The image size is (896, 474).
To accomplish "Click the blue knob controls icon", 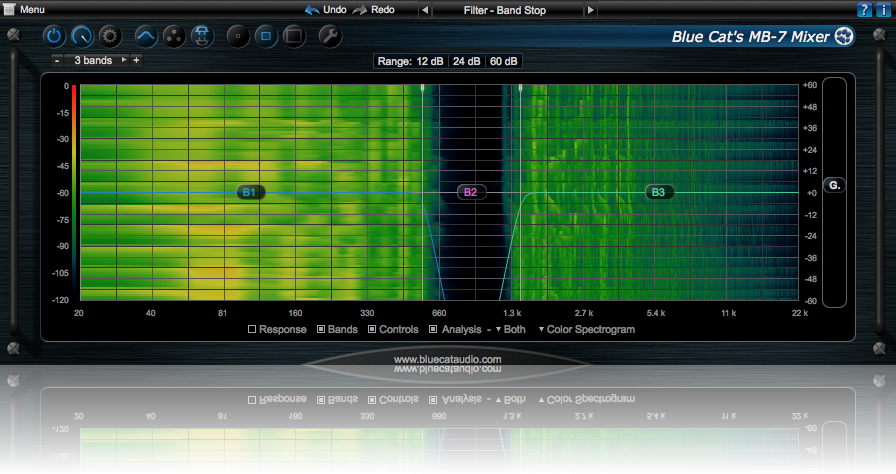I will [x=82, y=37].
